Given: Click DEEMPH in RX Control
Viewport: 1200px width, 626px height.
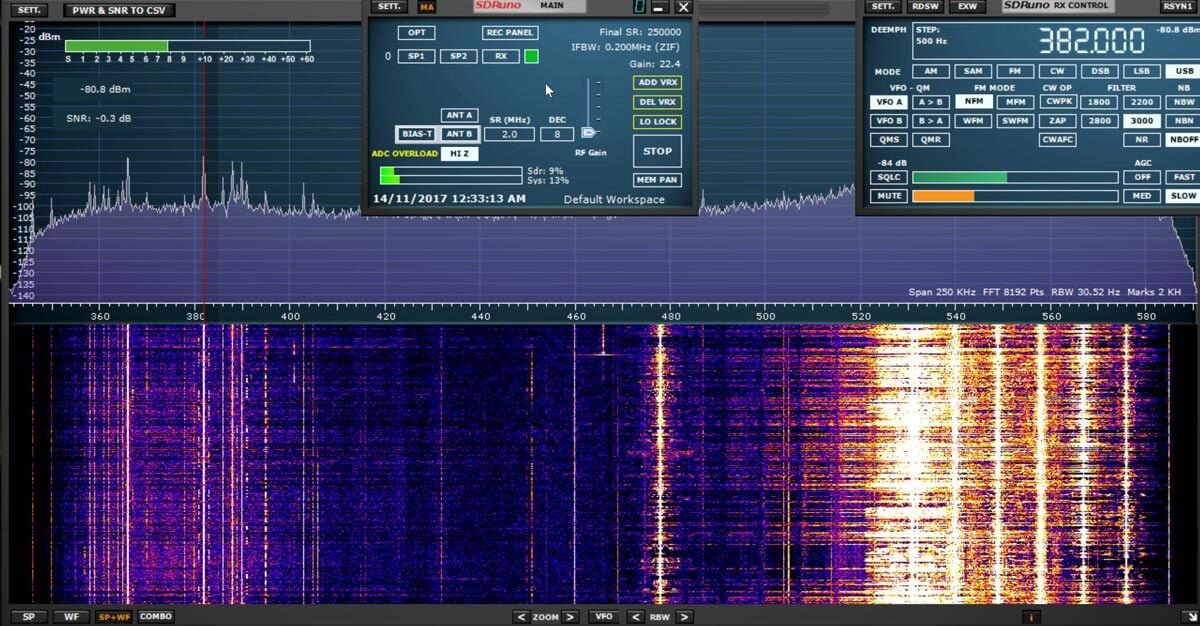Looking at the screenshot, I should [x=888, y=30].
